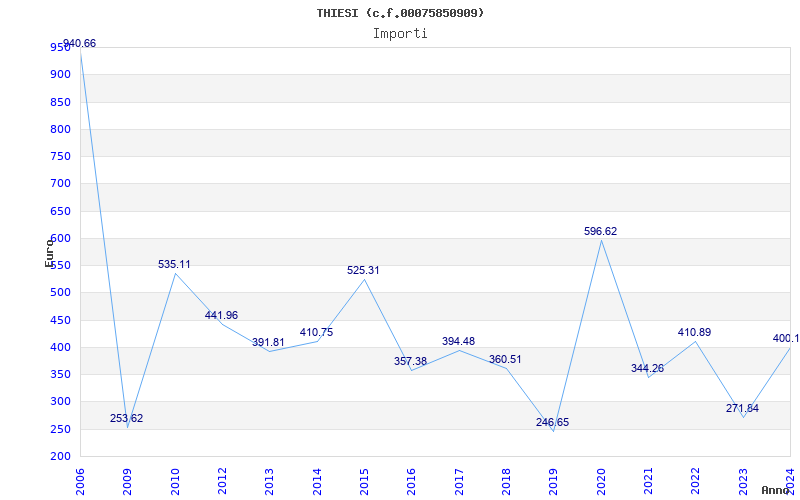The width and height of the screenshot is (800, 500).
Task: Select the 850 y-axis tick label
Action: [x=60, y=102]
